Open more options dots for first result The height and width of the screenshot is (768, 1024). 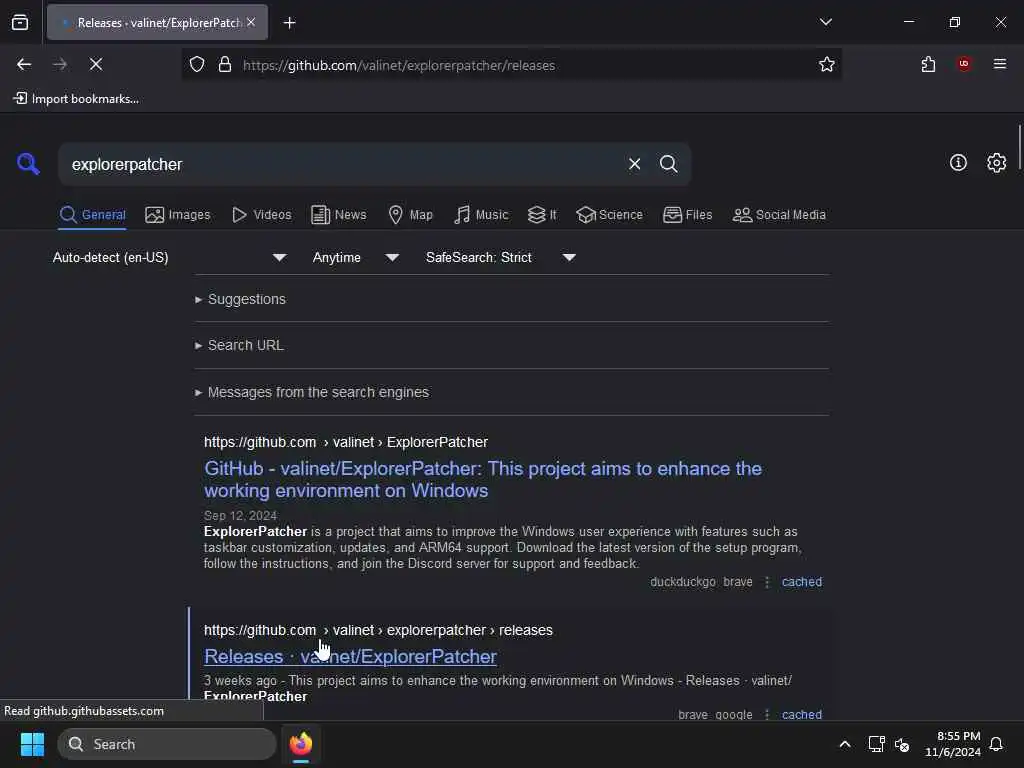pos(767,582)
